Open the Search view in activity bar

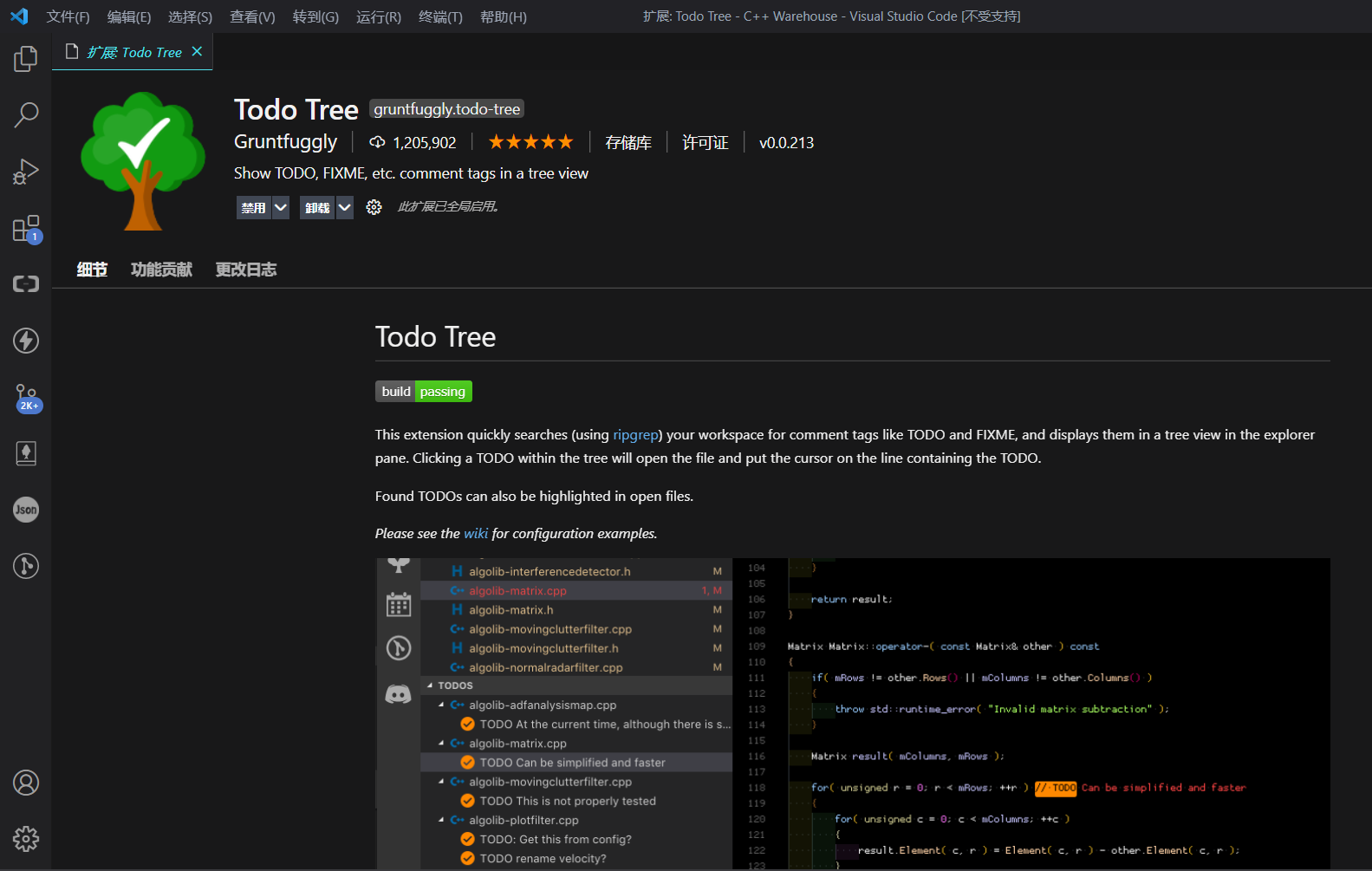click(x=26, y=114)
